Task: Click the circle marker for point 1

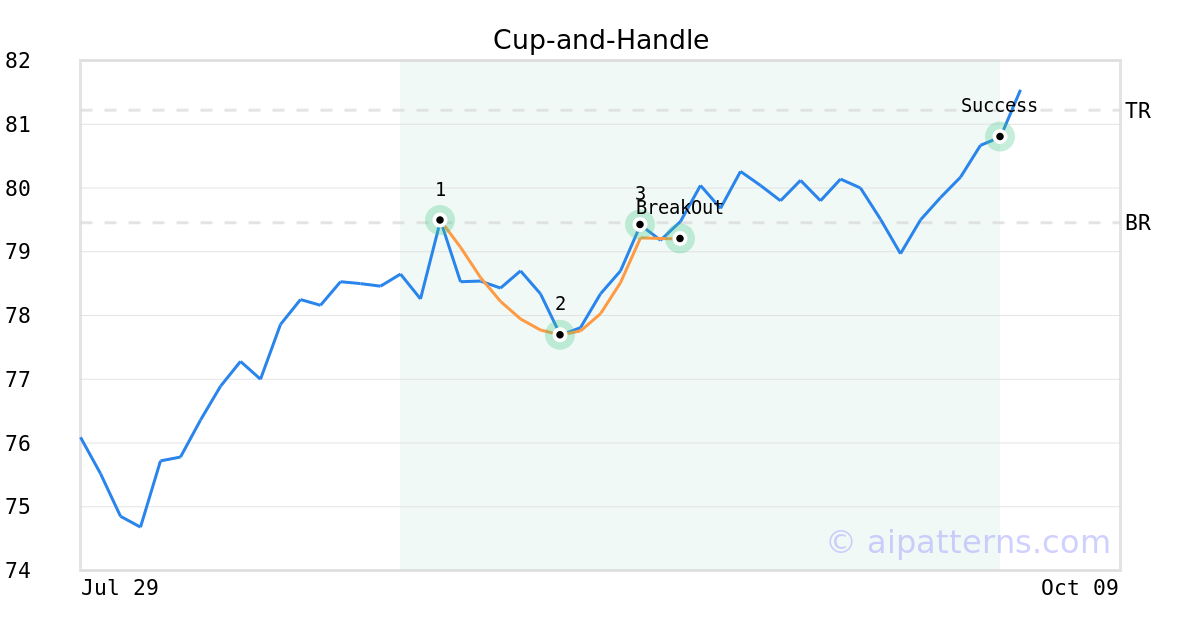Action: tap(440, 220)
